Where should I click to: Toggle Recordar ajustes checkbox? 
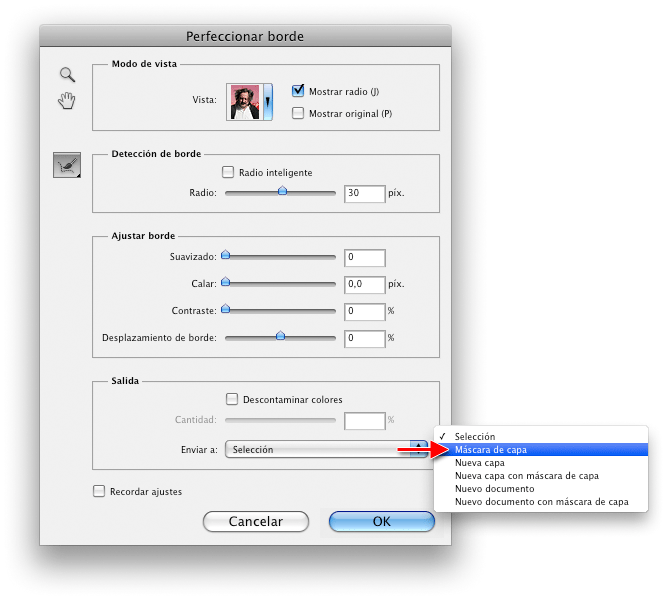tap(98, 491)
